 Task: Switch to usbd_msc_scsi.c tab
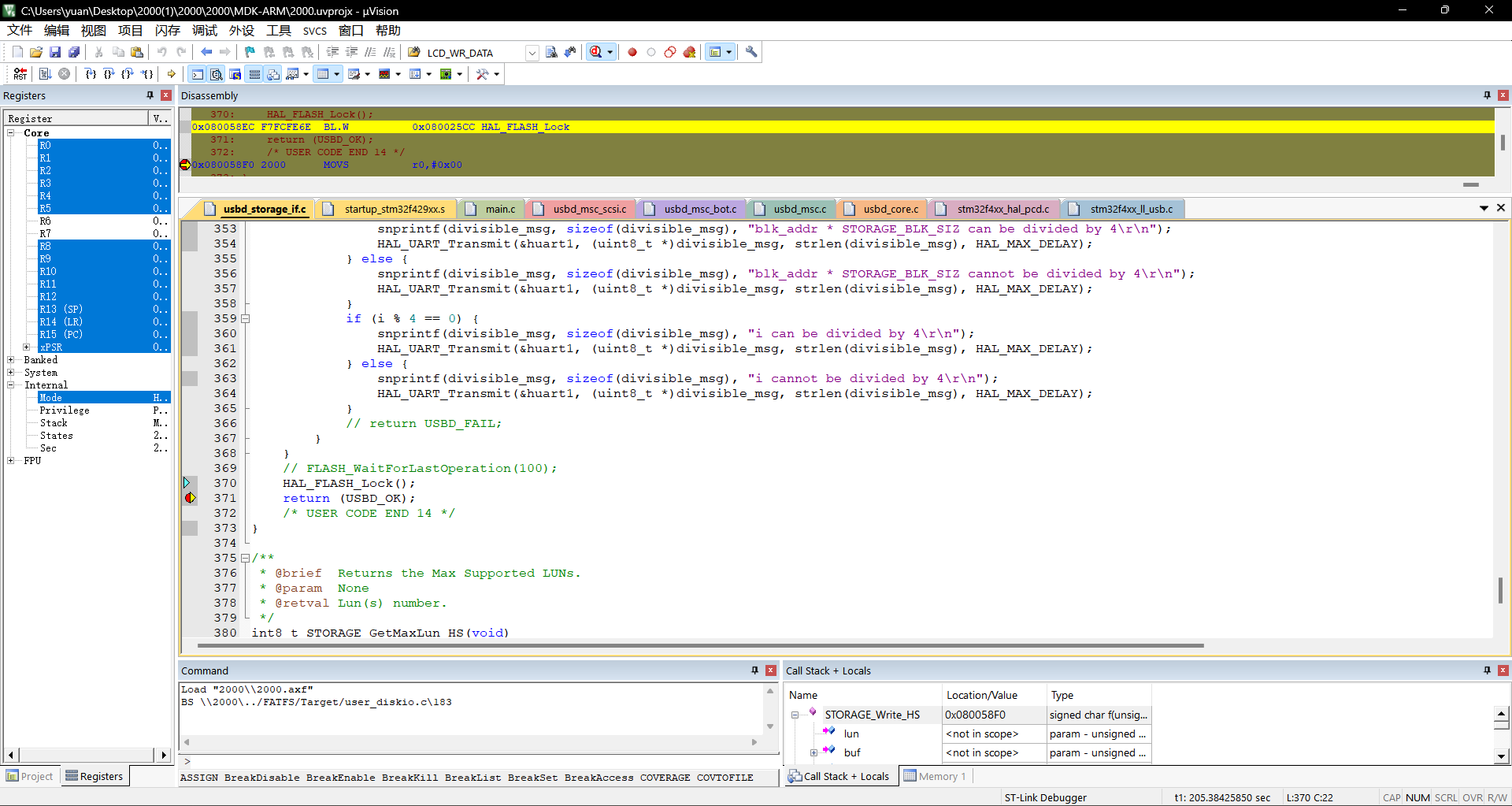tap(581, 209)
